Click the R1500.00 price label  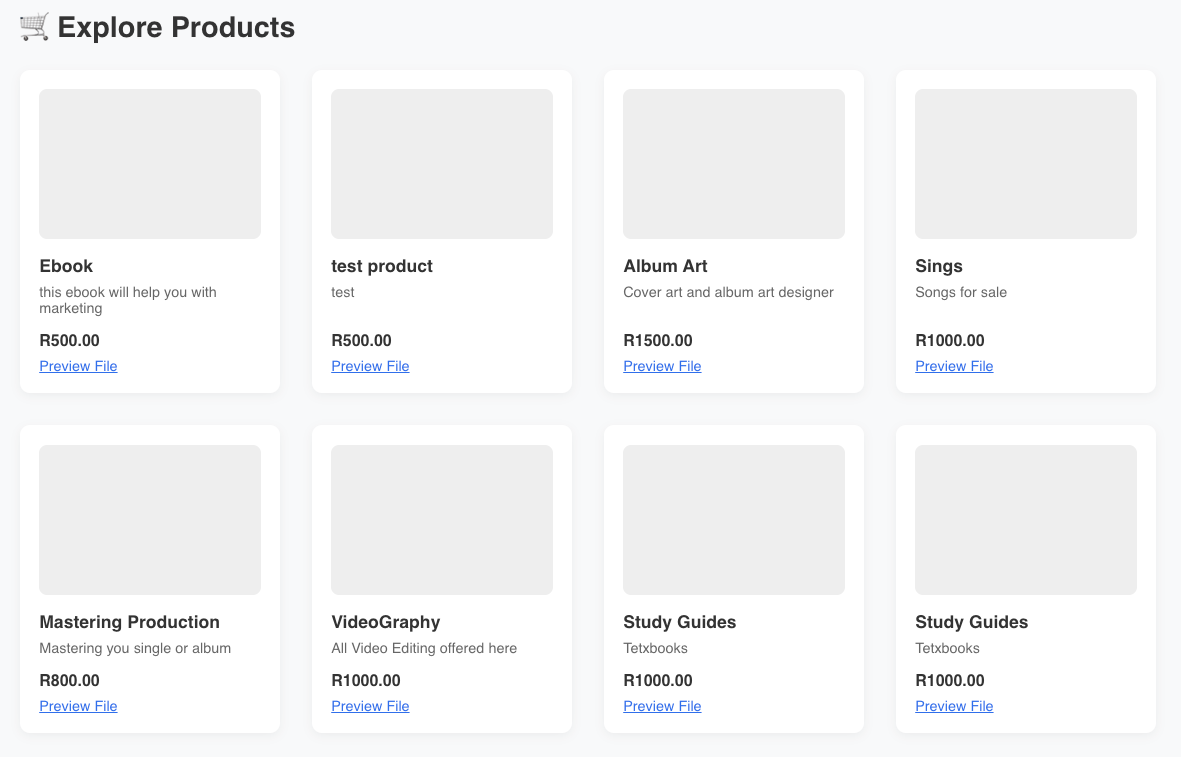click(x=658, y=340)
